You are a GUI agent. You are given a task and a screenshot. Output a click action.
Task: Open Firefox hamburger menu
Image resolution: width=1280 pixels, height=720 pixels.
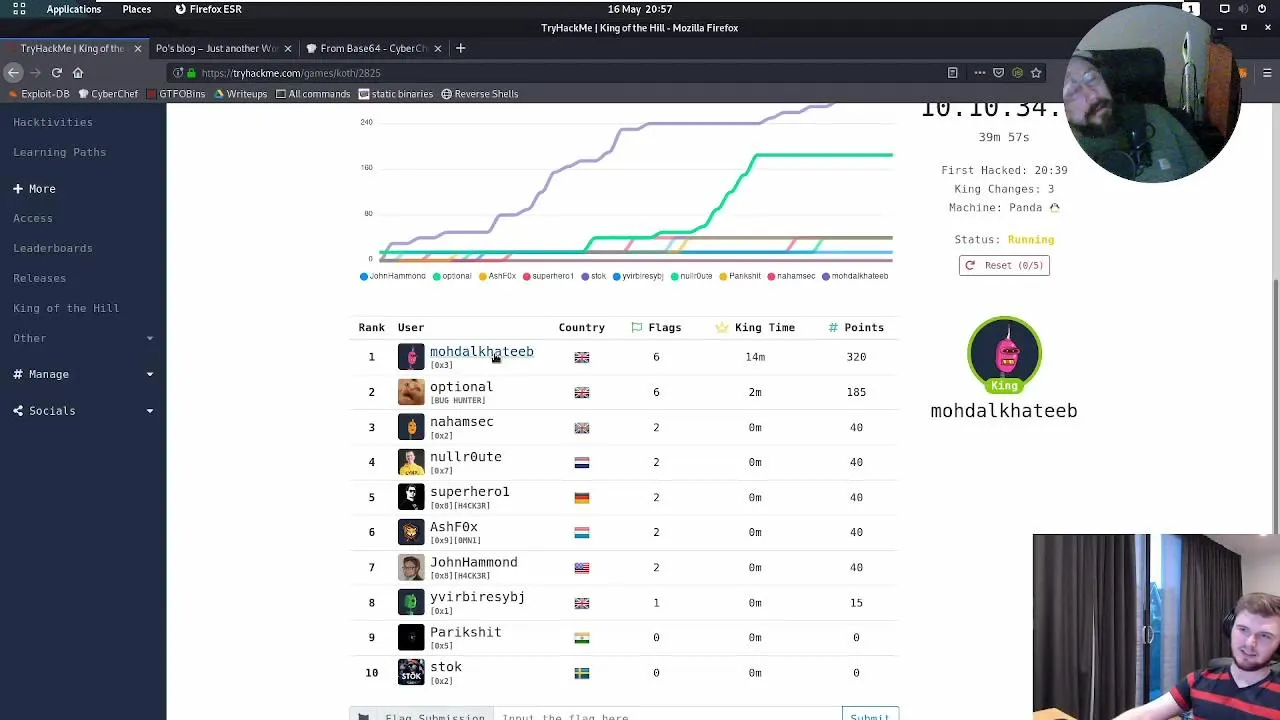tap(1267, 72)
